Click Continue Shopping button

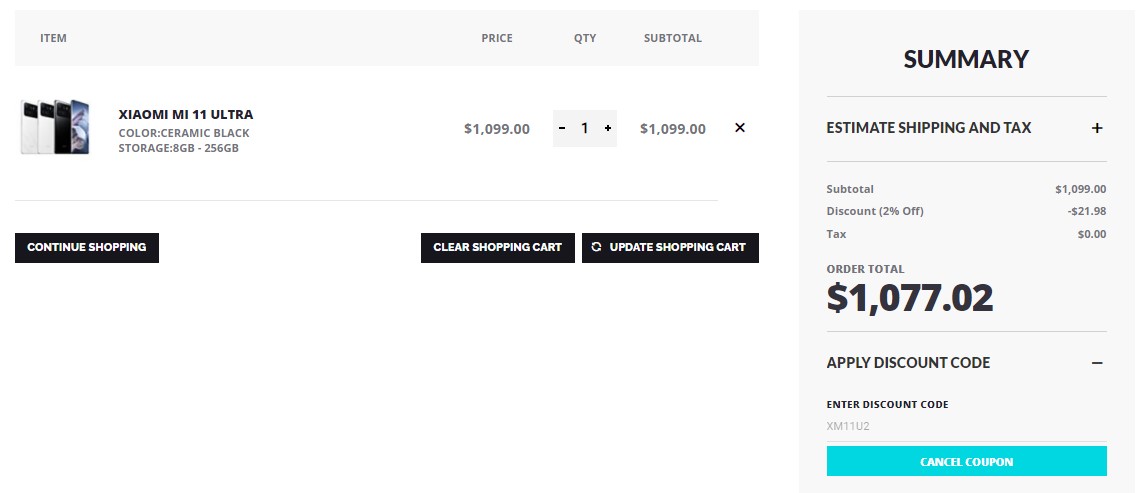[x=87, y=247]
